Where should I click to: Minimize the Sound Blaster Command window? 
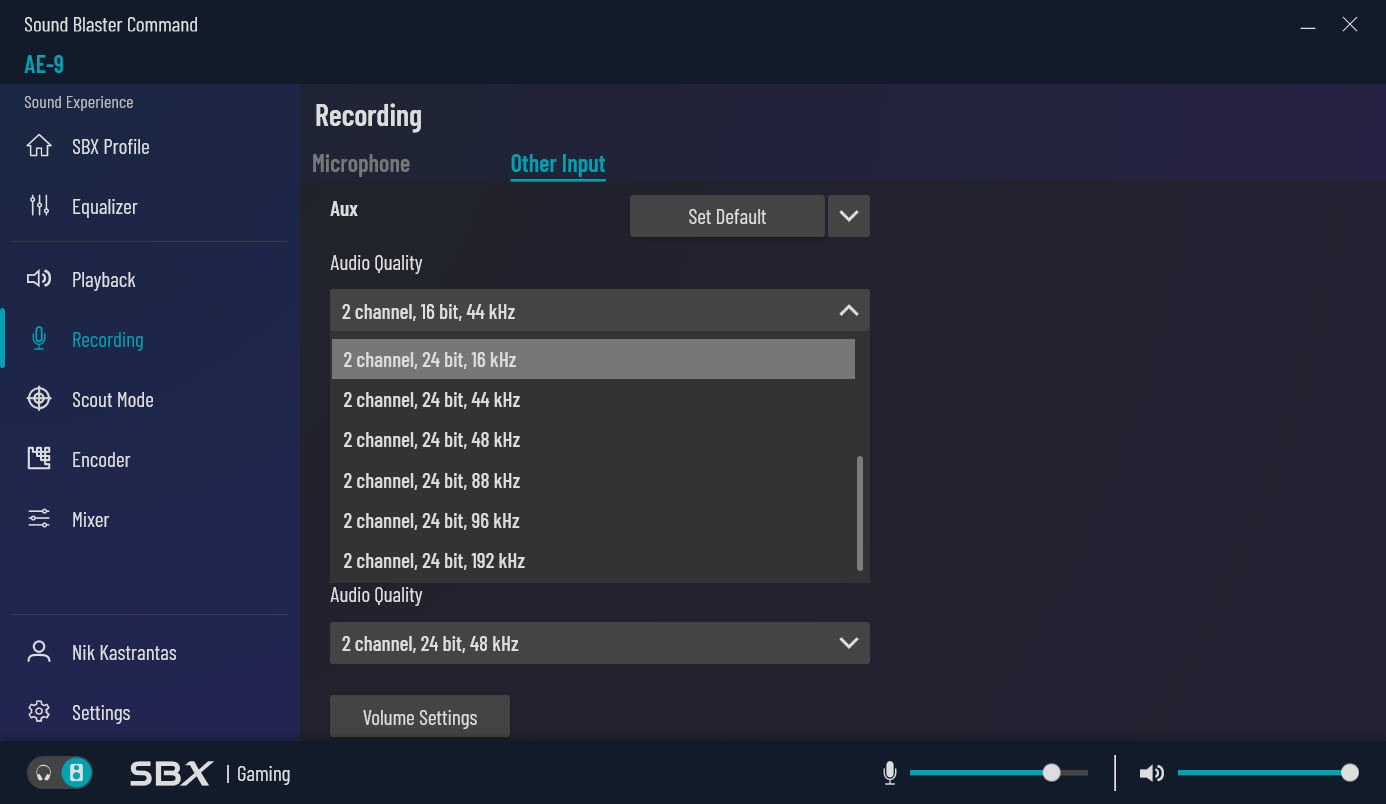pyautogui.click(x=1308, y=26)
